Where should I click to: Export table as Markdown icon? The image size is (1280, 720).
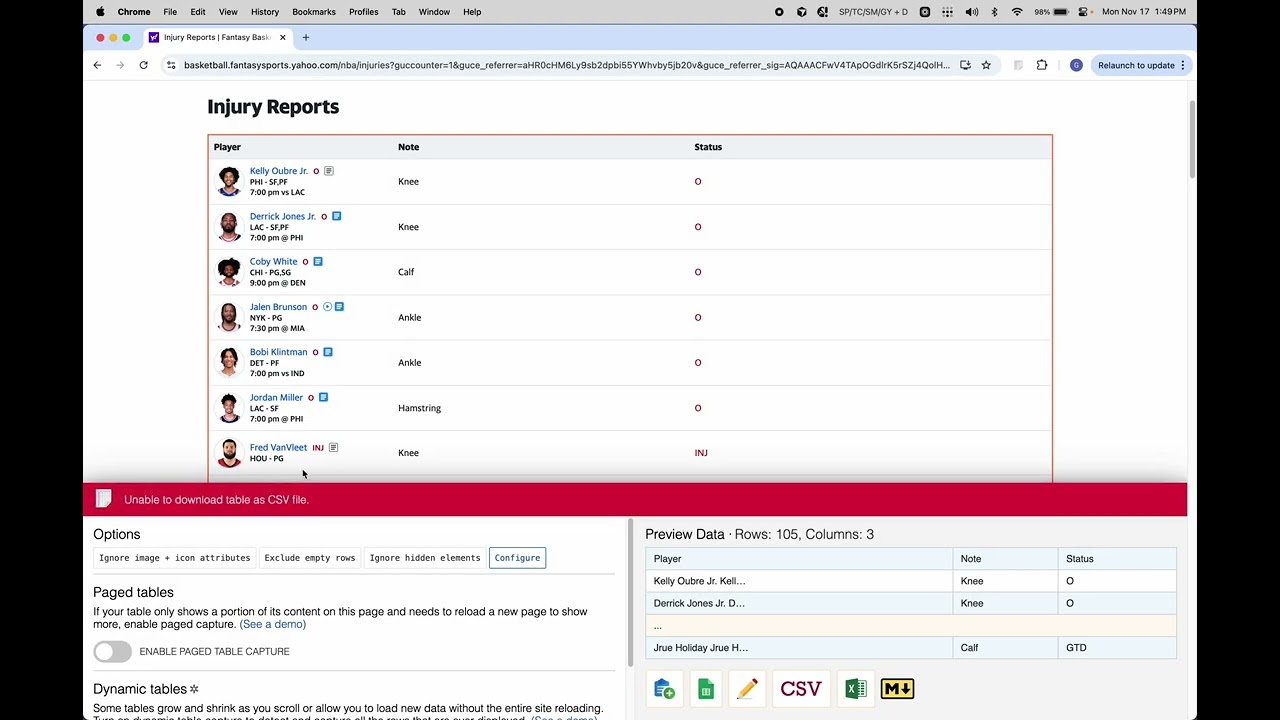[x=897, y=689]
